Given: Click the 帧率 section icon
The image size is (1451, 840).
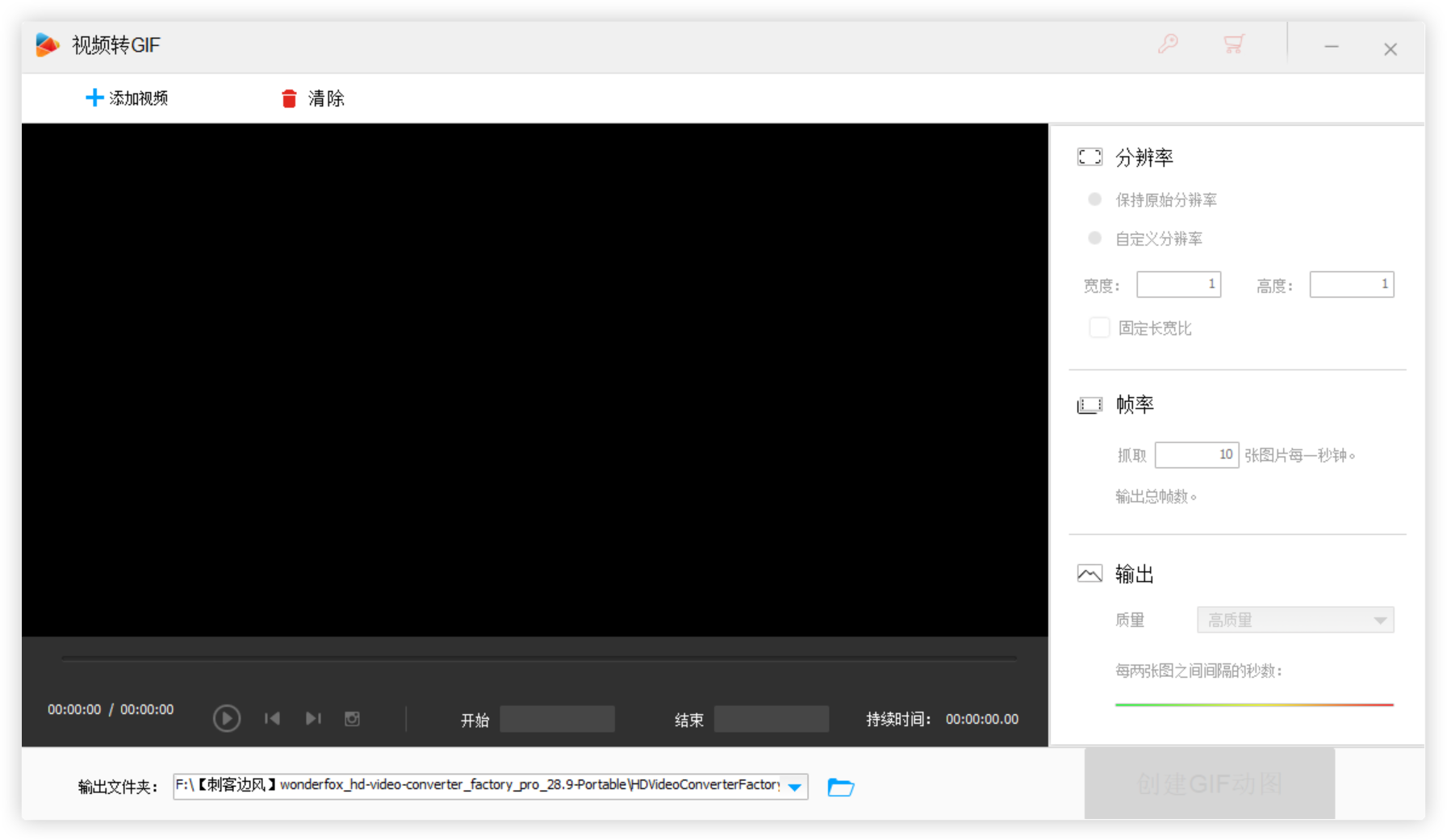Looking at the screenshot, I should (1089, 404).
